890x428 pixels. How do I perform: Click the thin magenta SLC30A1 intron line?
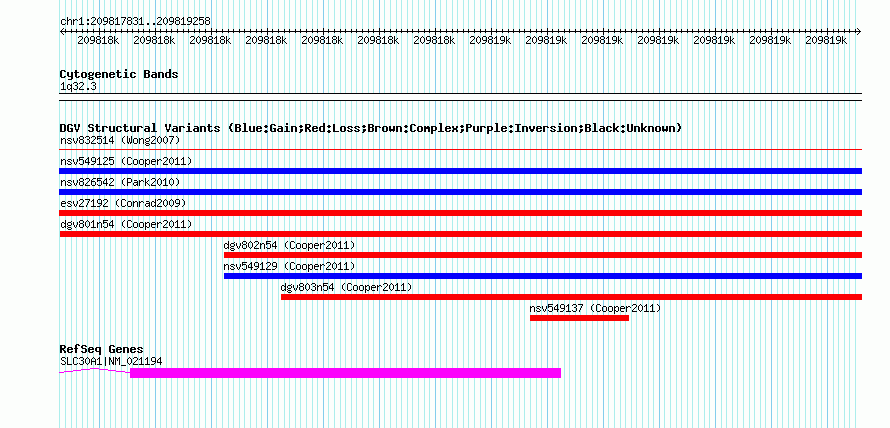coord(95,370)
